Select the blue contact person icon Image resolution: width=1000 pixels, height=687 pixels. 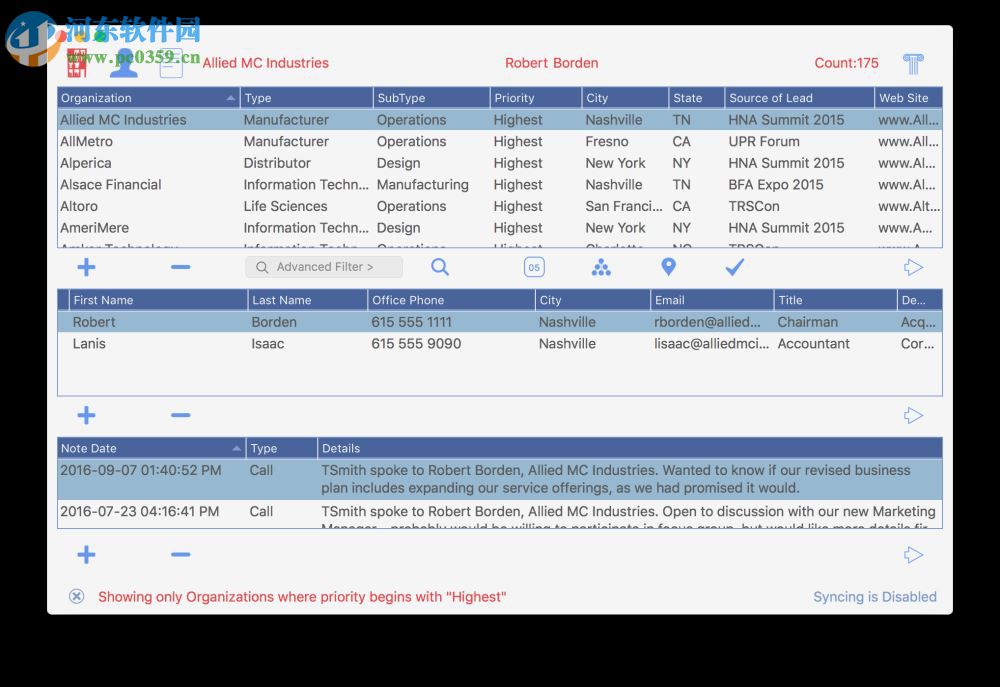point(124,62)
